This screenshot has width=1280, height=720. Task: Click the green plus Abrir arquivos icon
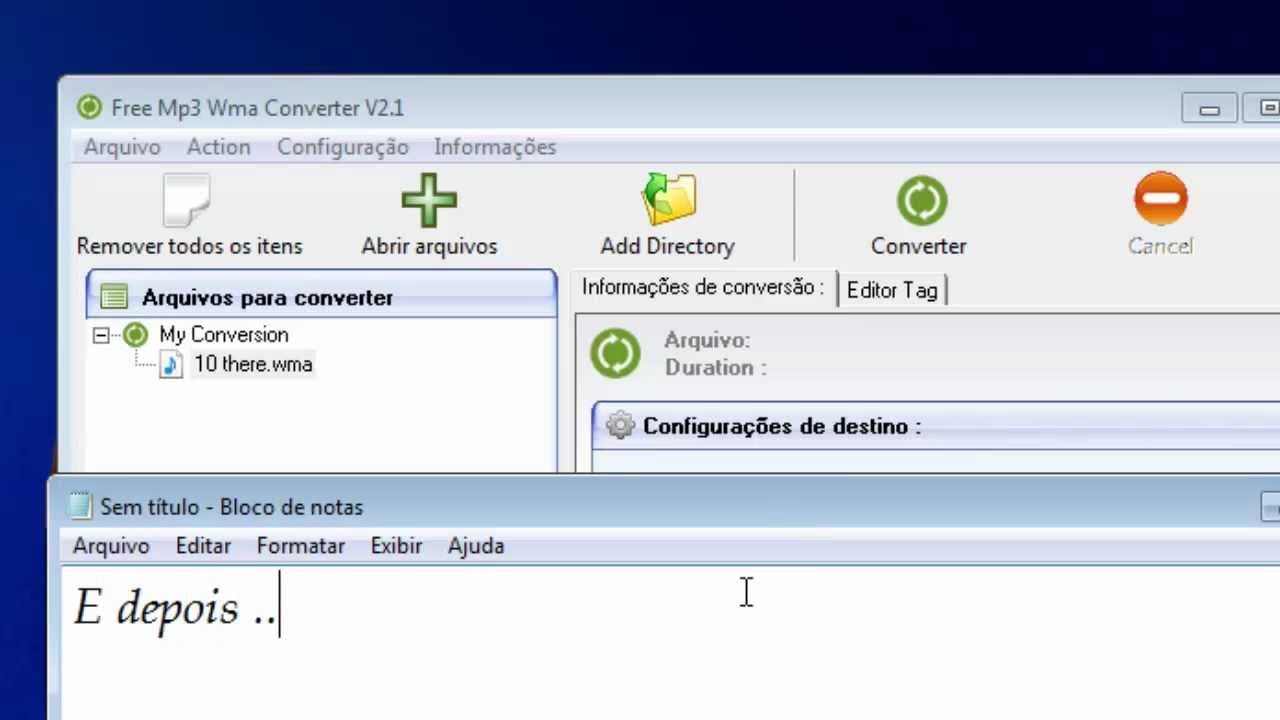click(x=429, y=201)
